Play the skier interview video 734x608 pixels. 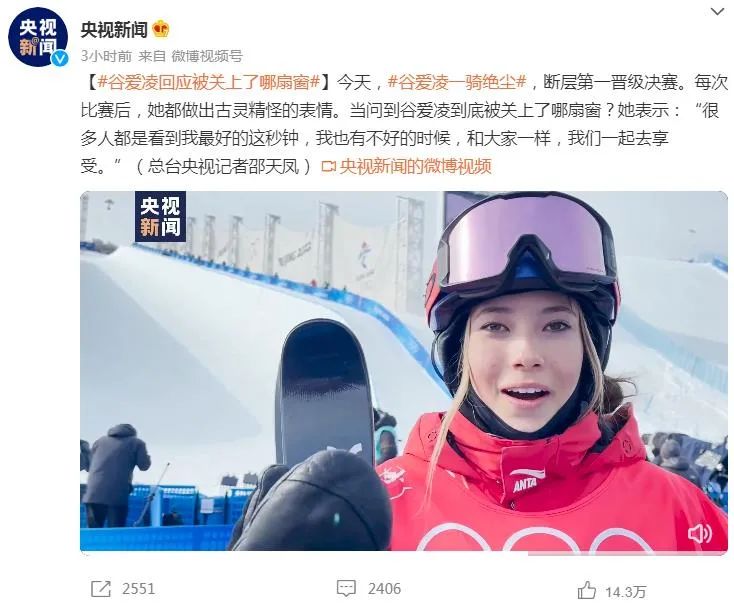click(404, 371)
